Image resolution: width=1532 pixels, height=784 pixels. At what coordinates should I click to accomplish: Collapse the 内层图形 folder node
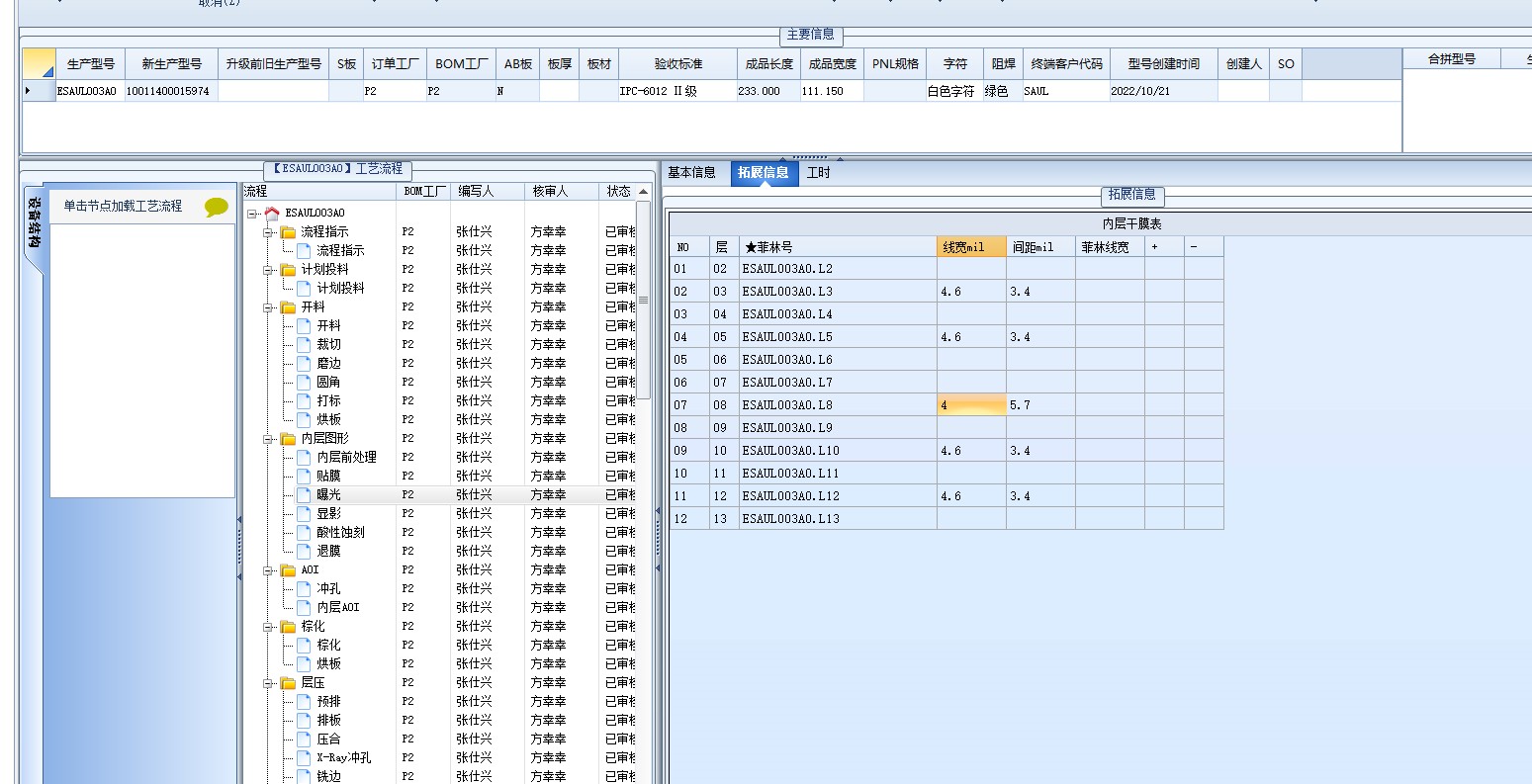tap(268, 438)
